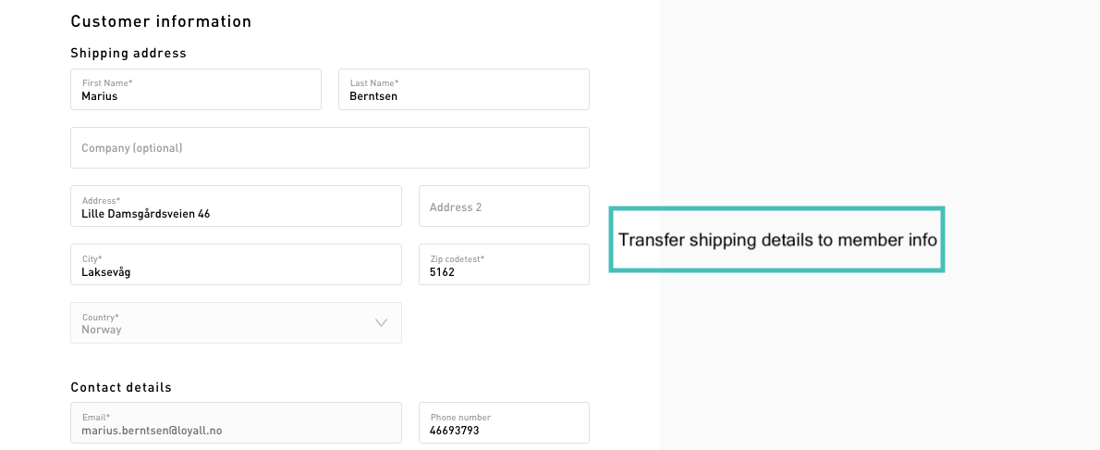1100x450 pixels.
Task: Open the Country selector showing Norway
Action: (x=235, y=323)
